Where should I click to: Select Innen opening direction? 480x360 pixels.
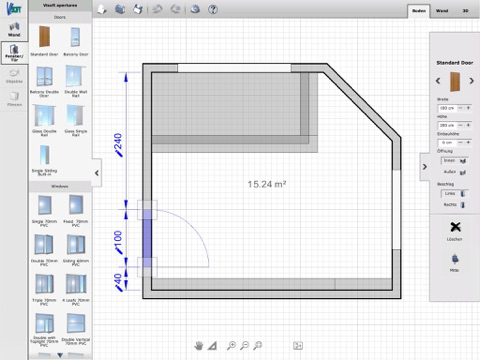[x=455, y=161]
